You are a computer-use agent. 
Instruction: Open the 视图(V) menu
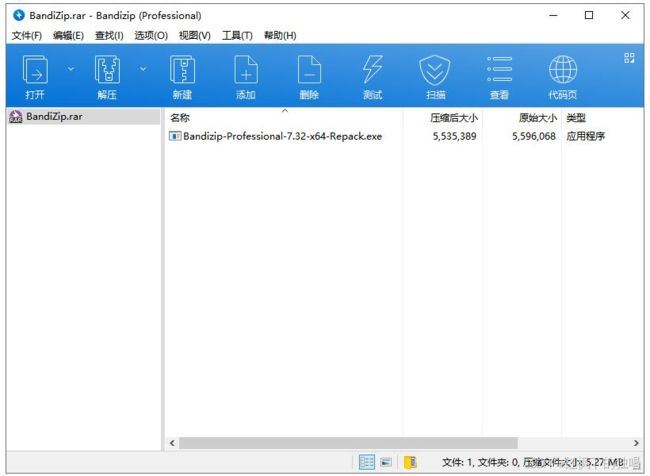click(194, 36)
